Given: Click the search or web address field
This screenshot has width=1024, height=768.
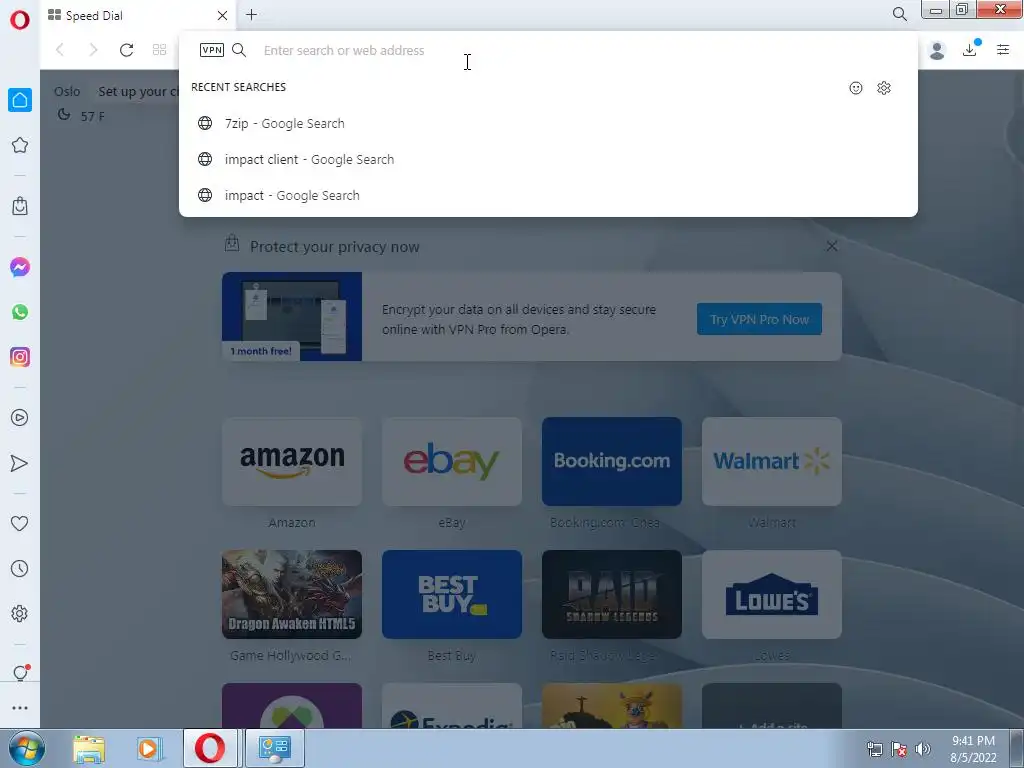Looking at the screenshot, I should coord(549,50).
